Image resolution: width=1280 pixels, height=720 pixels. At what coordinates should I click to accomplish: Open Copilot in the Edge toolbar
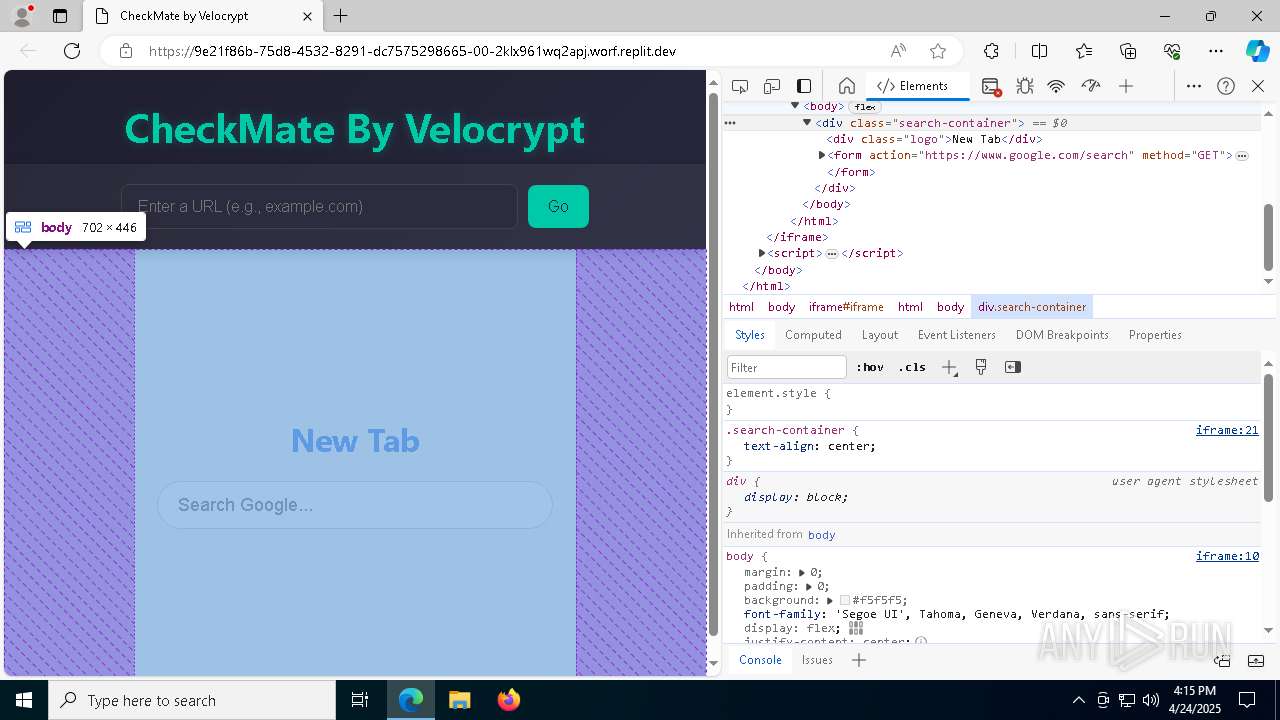pyautogui.click(x=1257, y=51)
